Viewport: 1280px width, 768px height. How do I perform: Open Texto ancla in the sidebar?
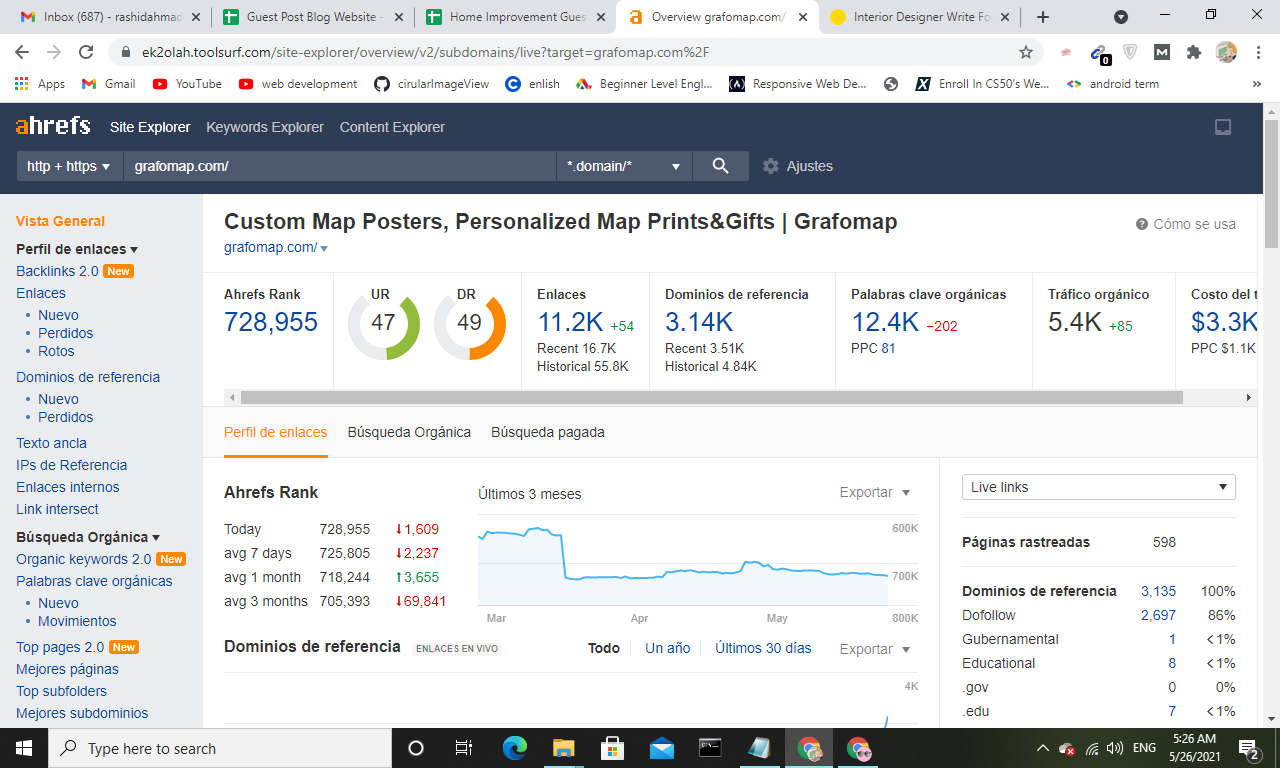[51, 443]
